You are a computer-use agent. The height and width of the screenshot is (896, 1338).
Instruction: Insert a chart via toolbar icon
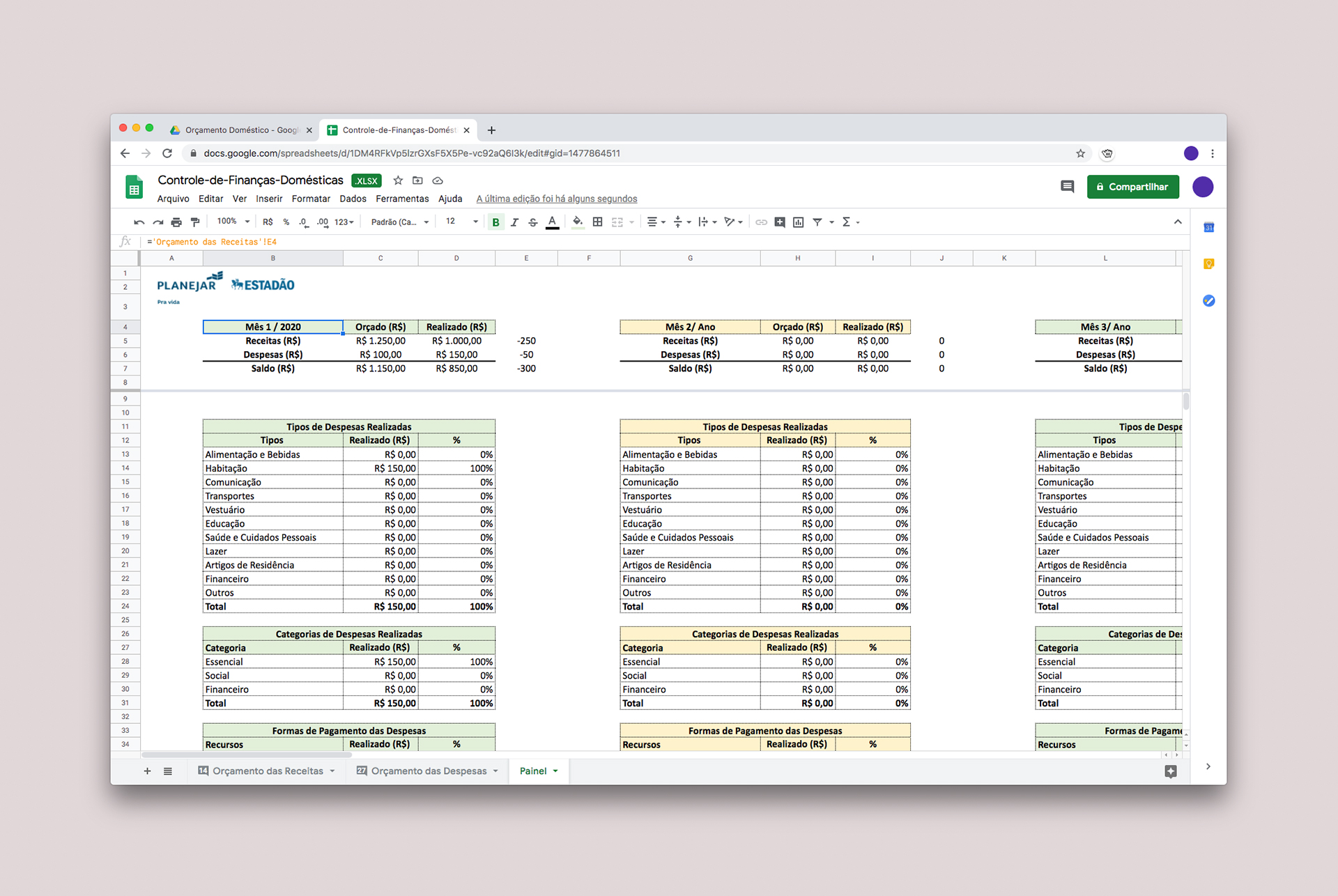[799, 222]
